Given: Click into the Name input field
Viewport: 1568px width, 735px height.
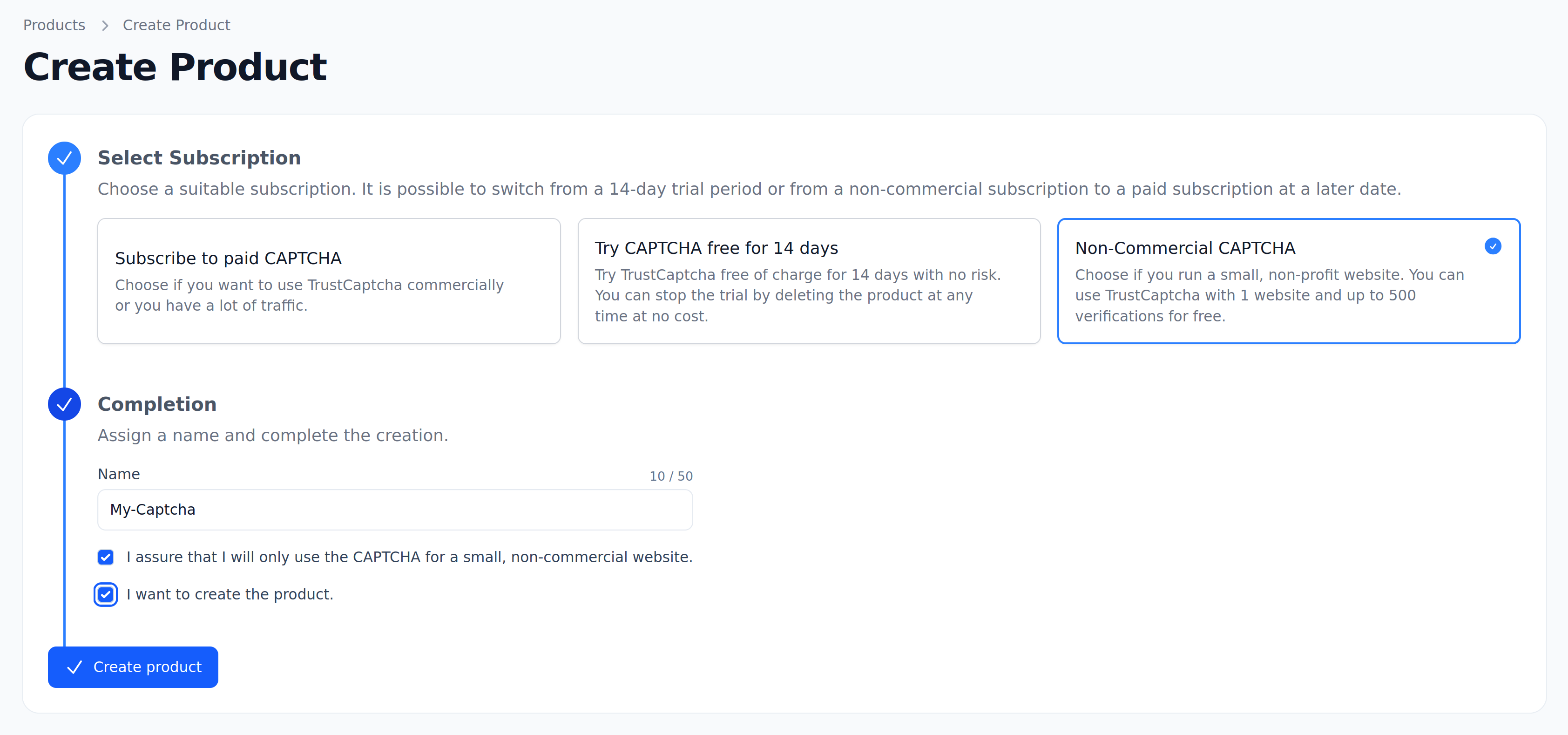Looking at the screenshot, I should pyautogui.click(x=395, y=510).
